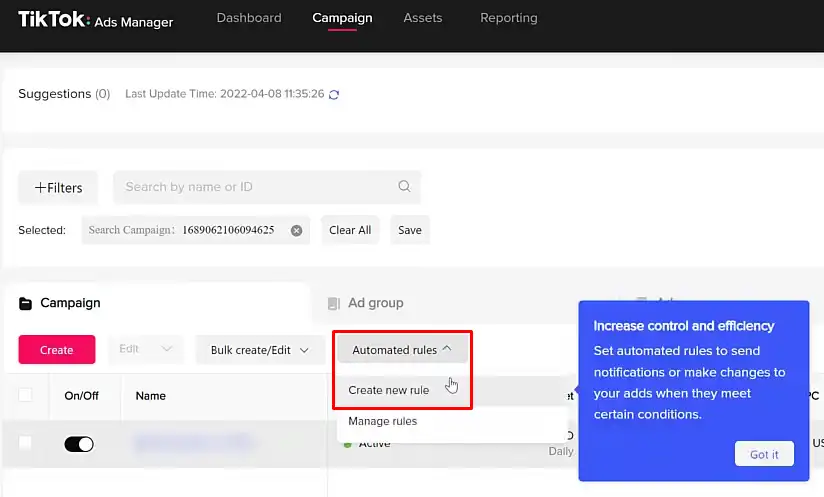Expand the Bulk create/Edit dropdown

260,350
